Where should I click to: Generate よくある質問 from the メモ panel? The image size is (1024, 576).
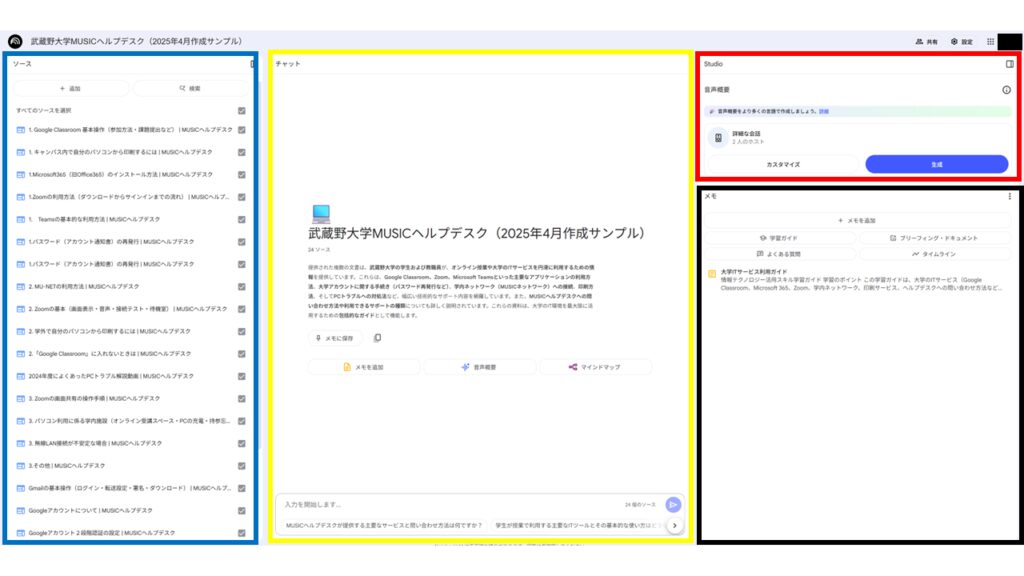tap(779, 254)
